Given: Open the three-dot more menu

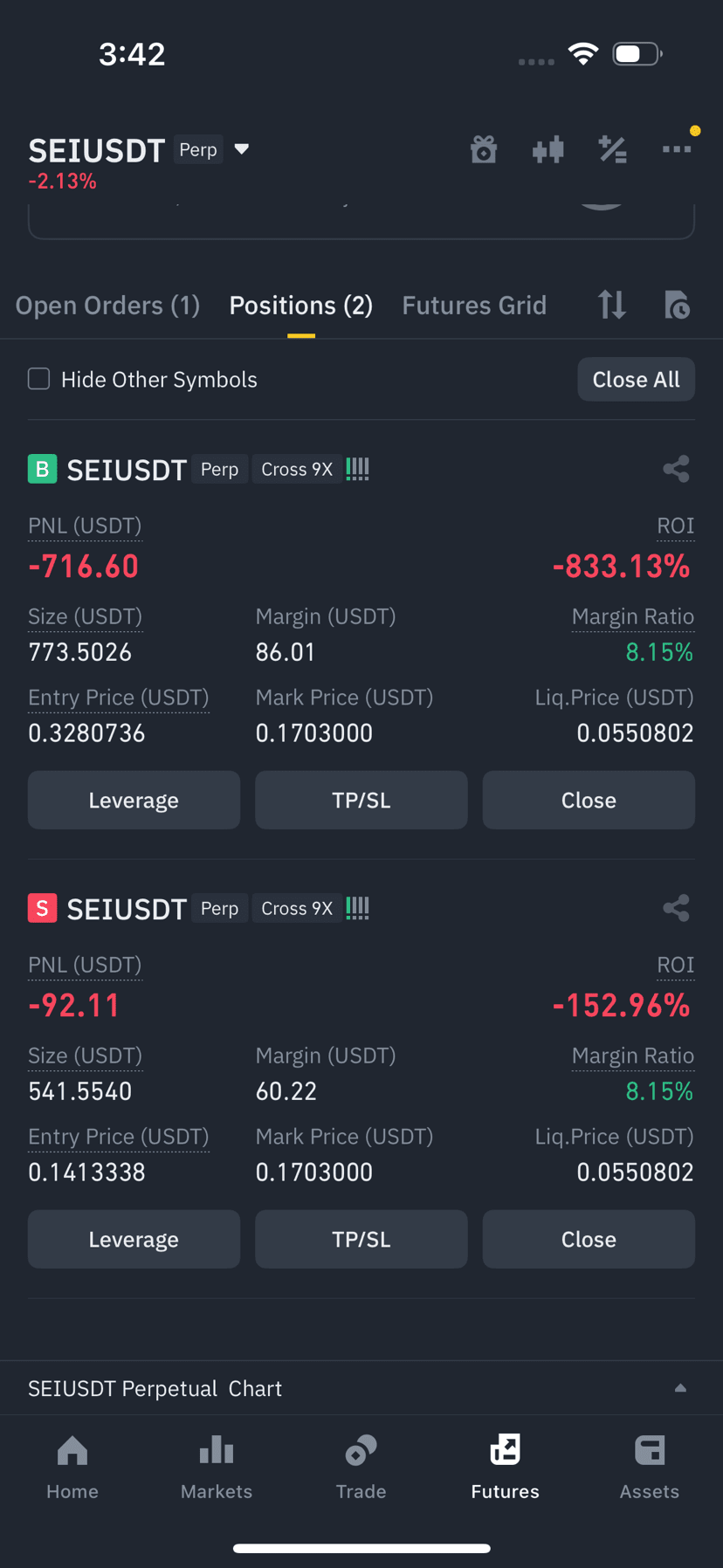Looking at the screenshot, I should 677,149.
